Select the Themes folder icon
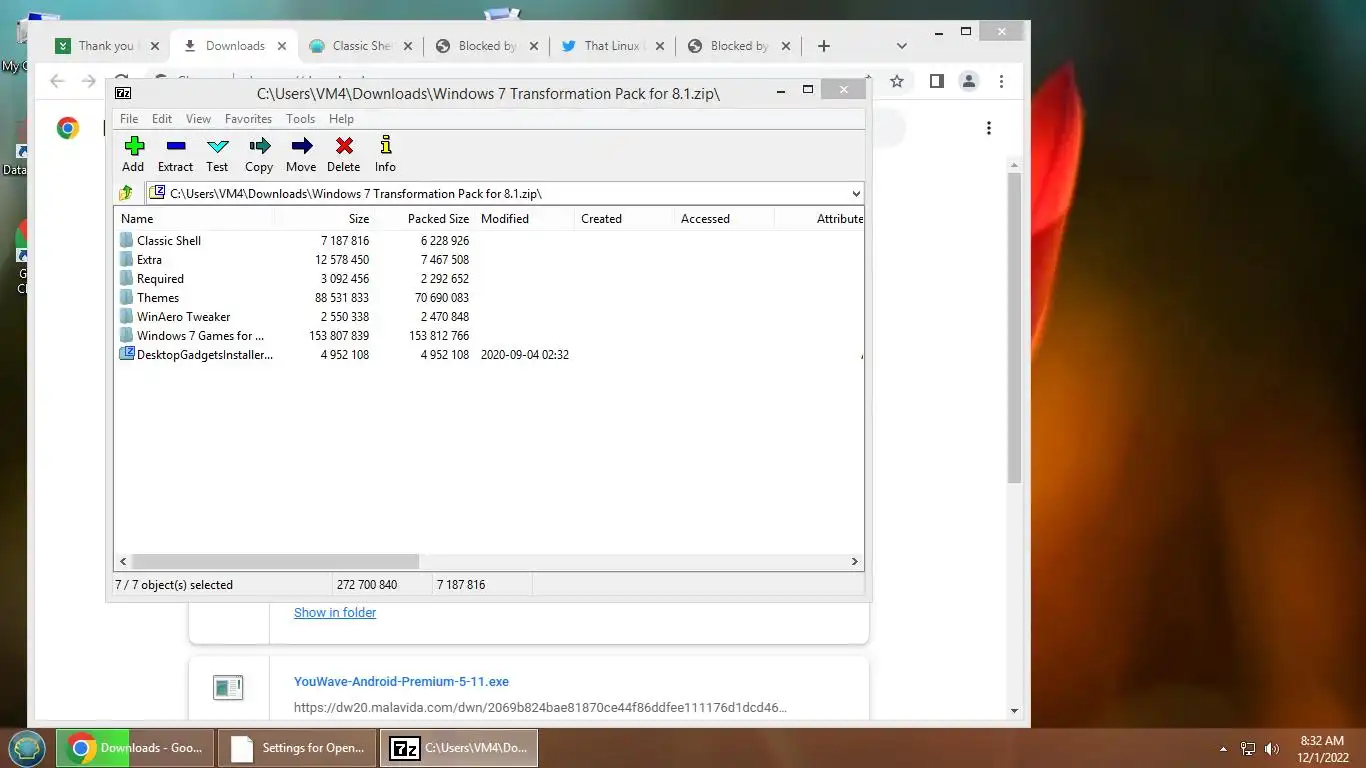 tap(126, 297)
